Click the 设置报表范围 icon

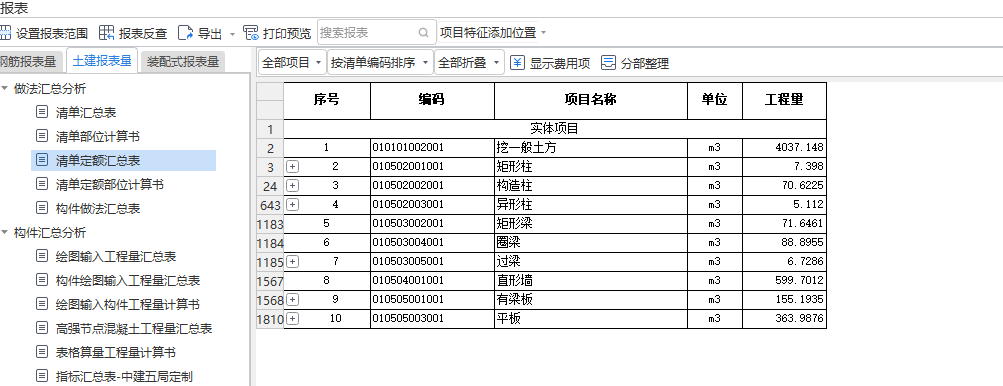point(5,33)
